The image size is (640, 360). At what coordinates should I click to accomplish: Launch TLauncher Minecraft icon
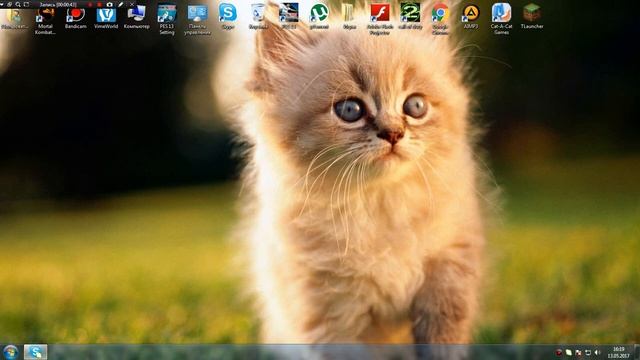532,17
